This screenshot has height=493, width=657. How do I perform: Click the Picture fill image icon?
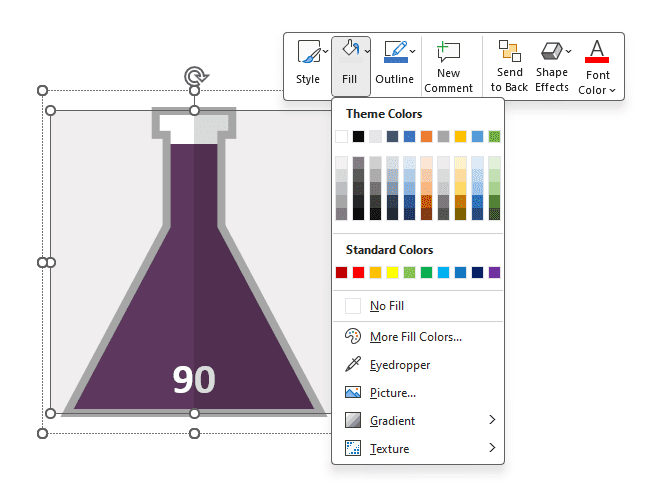click(353, 392)
